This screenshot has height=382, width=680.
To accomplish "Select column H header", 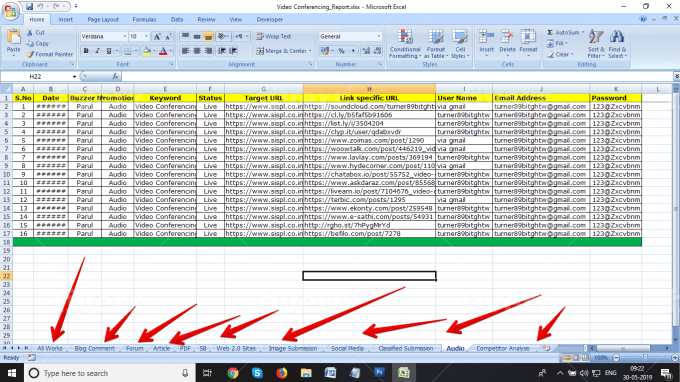I will 369,89.
